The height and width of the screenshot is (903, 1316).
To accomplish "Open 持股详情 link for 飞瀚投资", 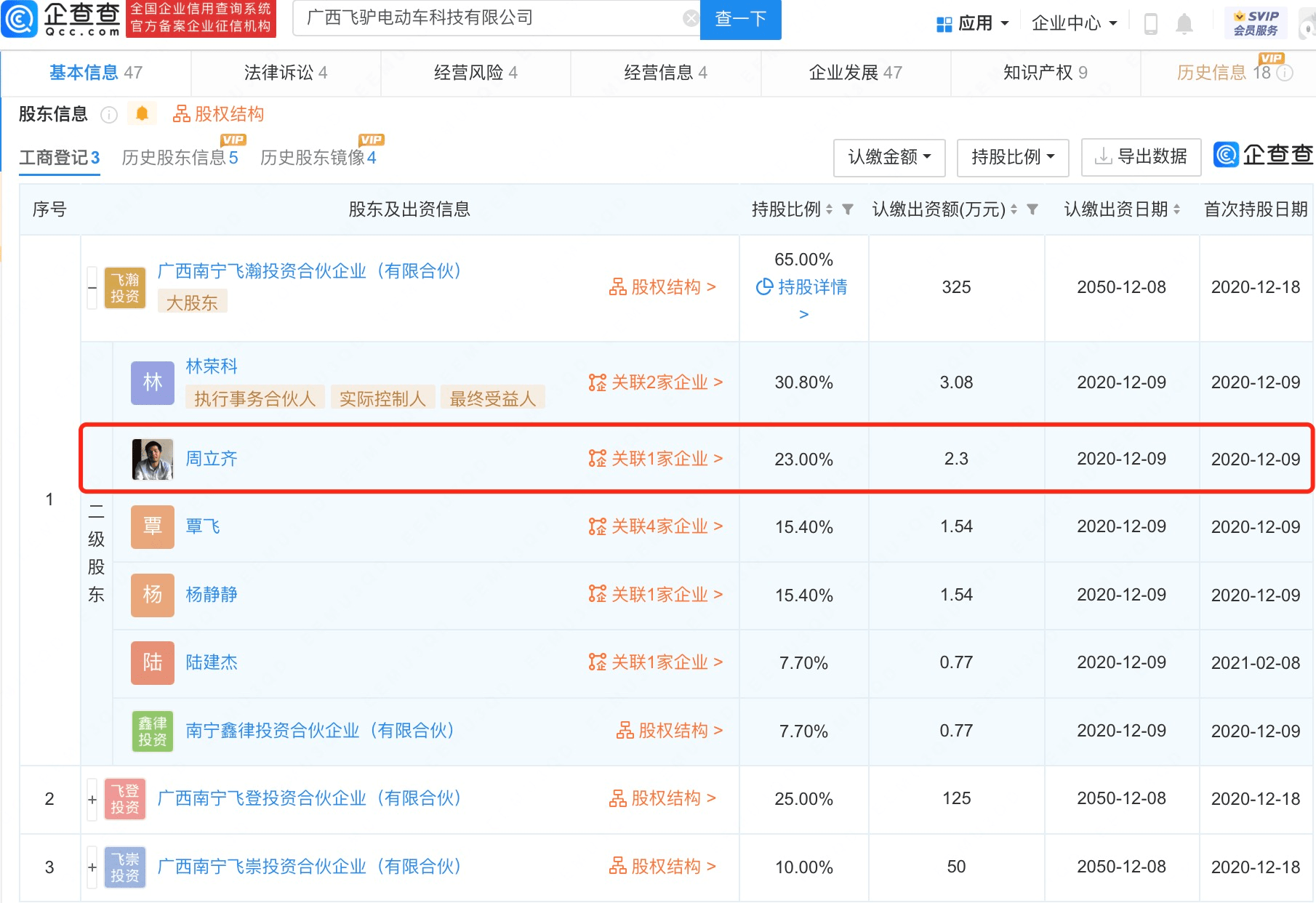I will click(803, 287).
